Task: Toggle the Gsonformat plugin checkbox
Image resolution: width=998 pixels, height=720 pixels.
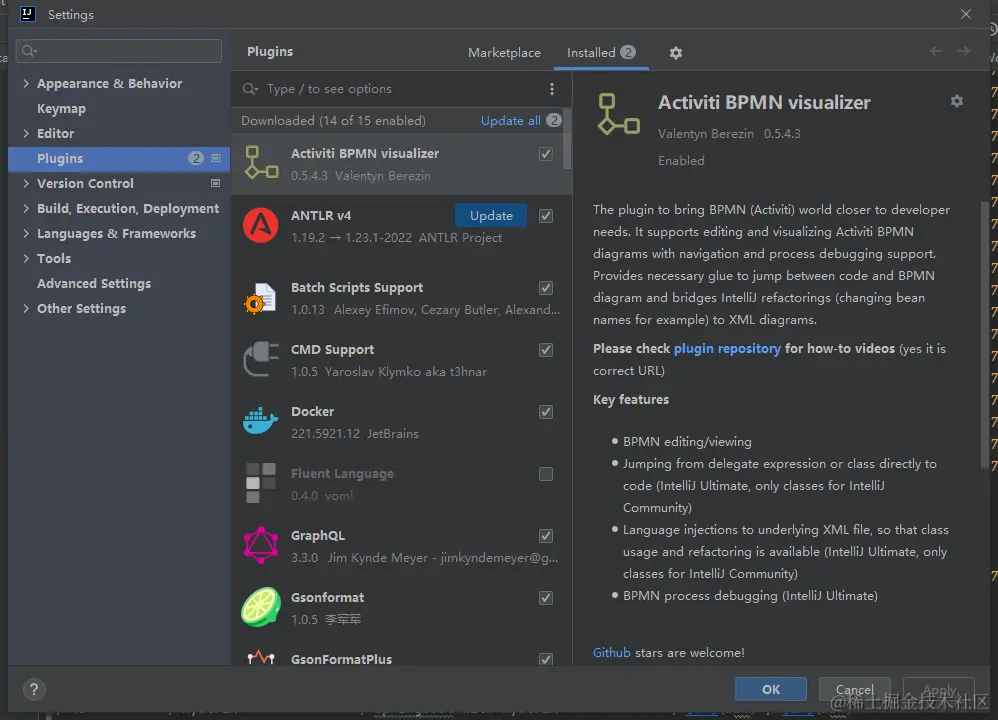Action: pos(546,598)
